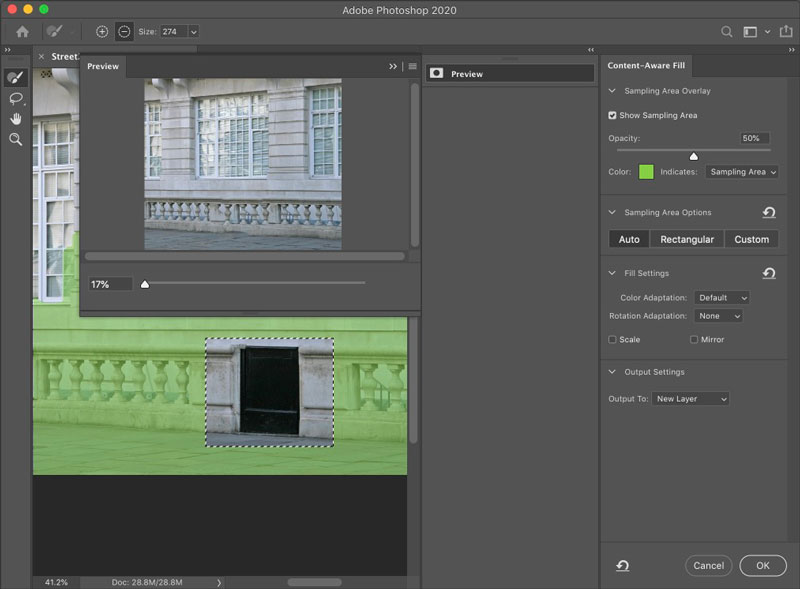Screen dimensions: 800x589
Task: Open the Preview panel flyout menu
Action: click(x=412, y=66)
